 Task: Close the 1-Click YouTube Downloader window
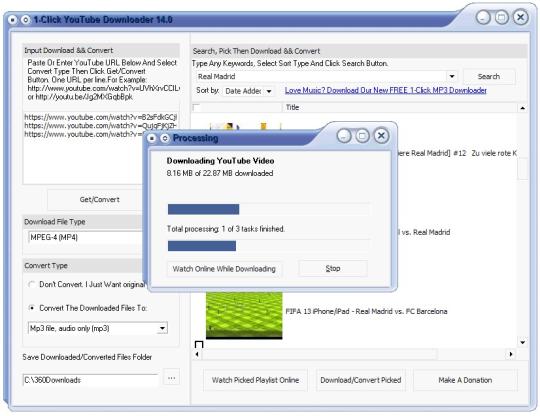[521, 17]
